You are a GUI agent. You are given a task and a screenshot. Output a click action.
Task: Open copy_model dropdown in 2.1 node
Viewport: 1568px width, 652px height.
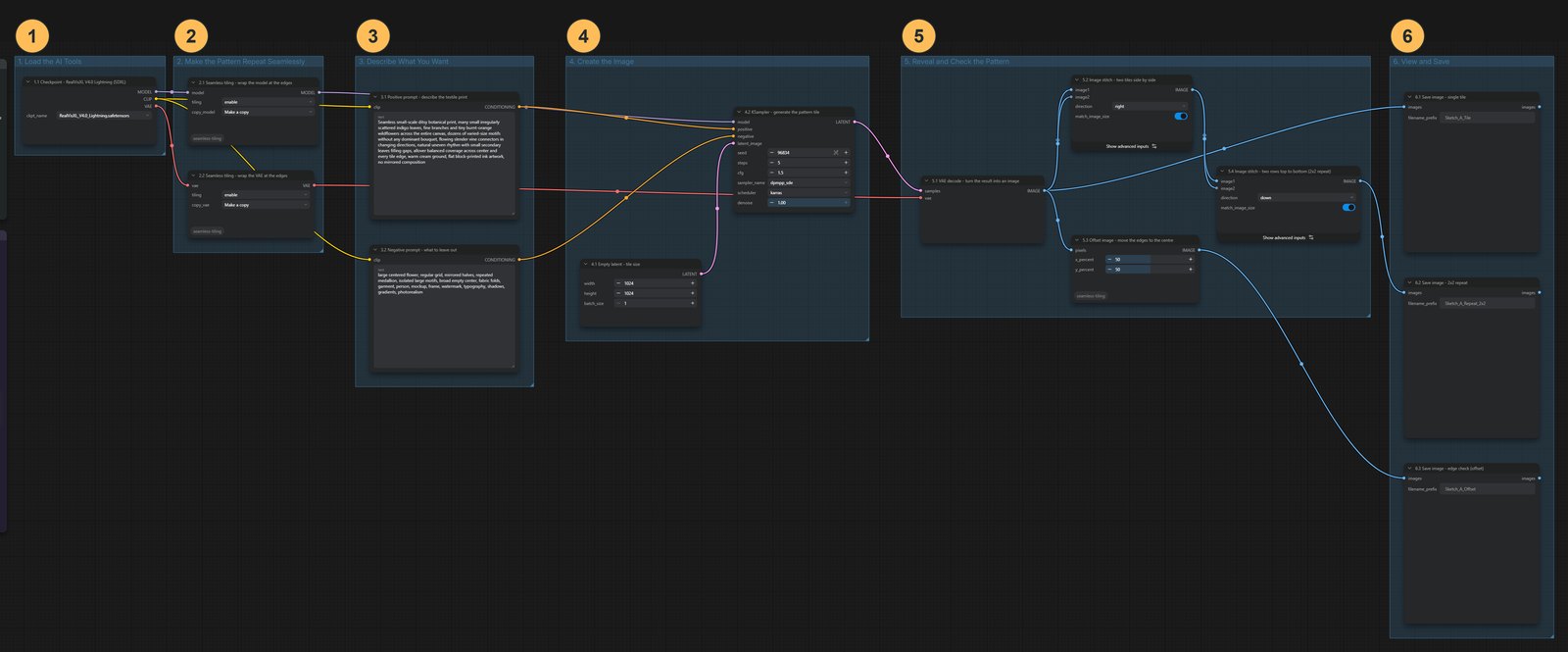click(267, 112)
